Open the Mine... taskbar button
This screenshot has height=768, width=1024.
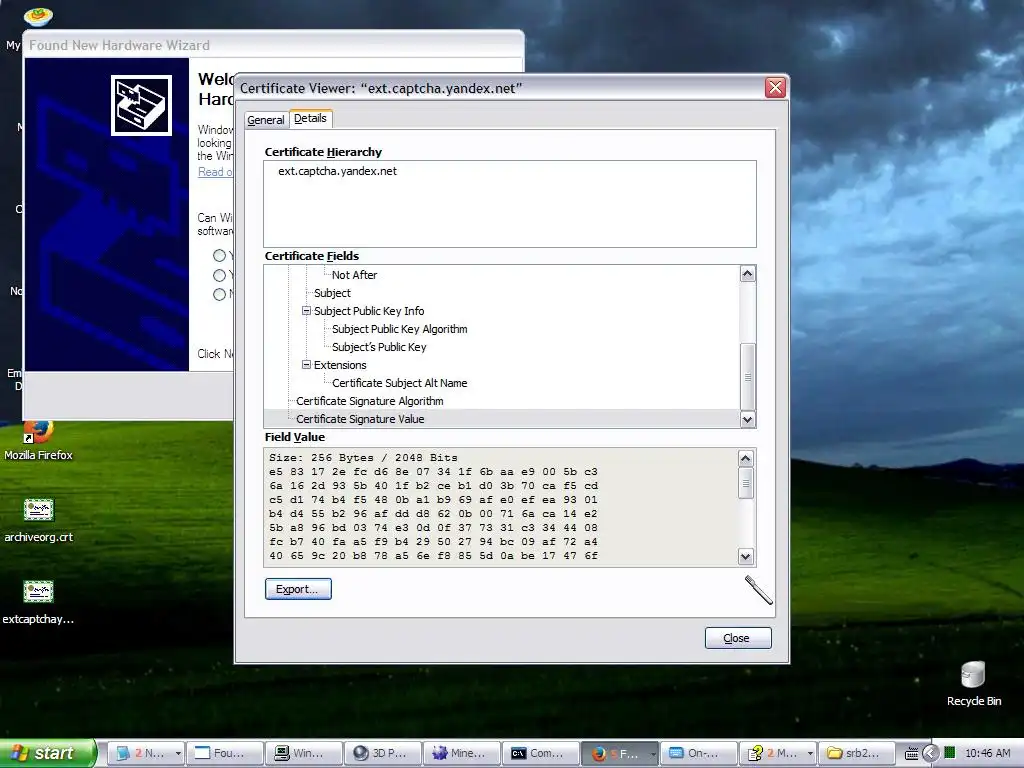(462, 753)
